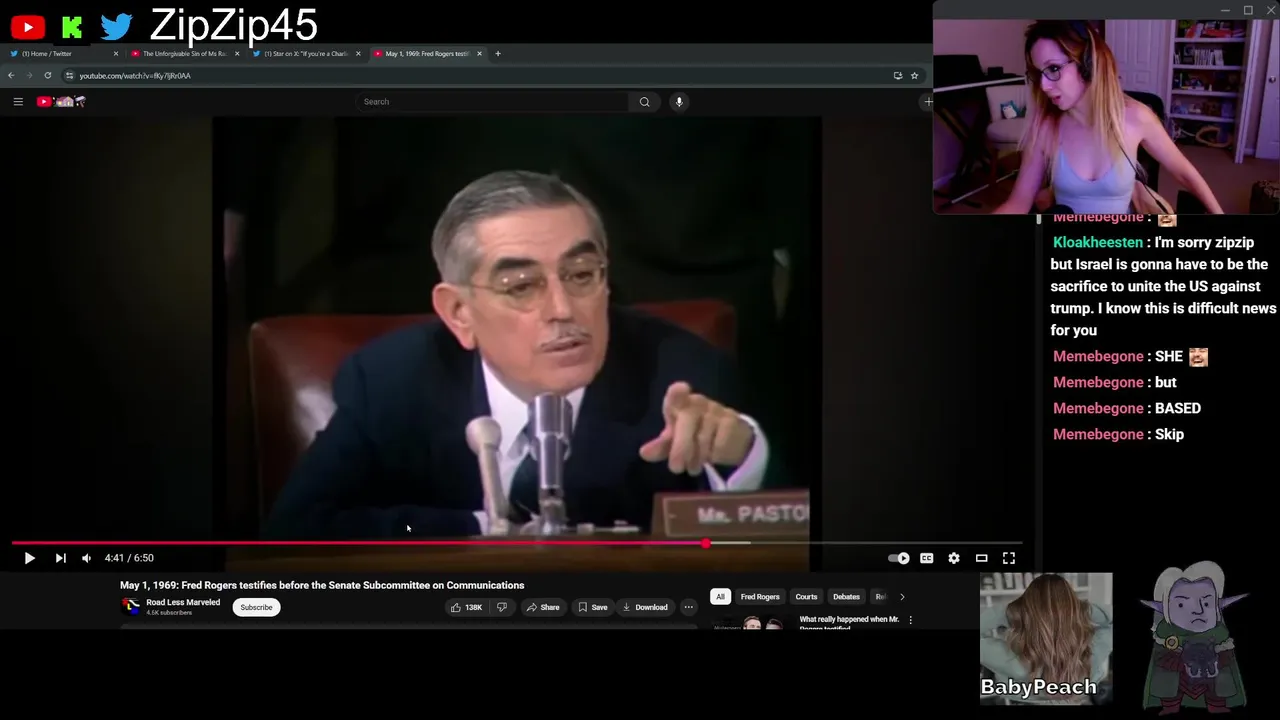Subscribe to Road Less Marveled
The width and height of the screenshot is (1280, 720).
coord(256,607)
